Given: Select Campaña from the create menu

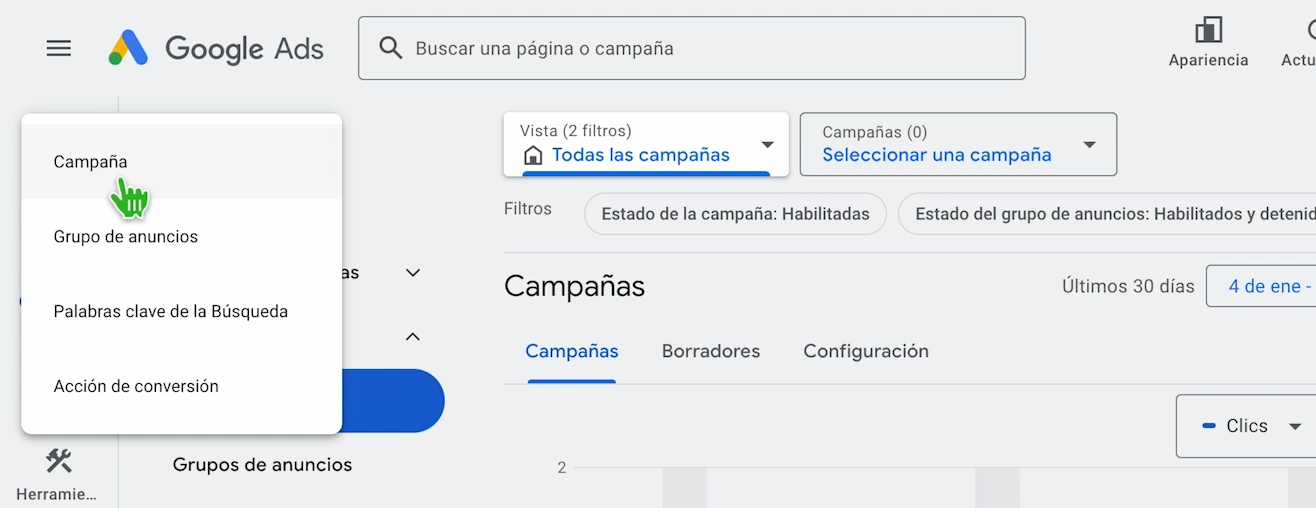Looking at the screenshot, I should point(91,162).
